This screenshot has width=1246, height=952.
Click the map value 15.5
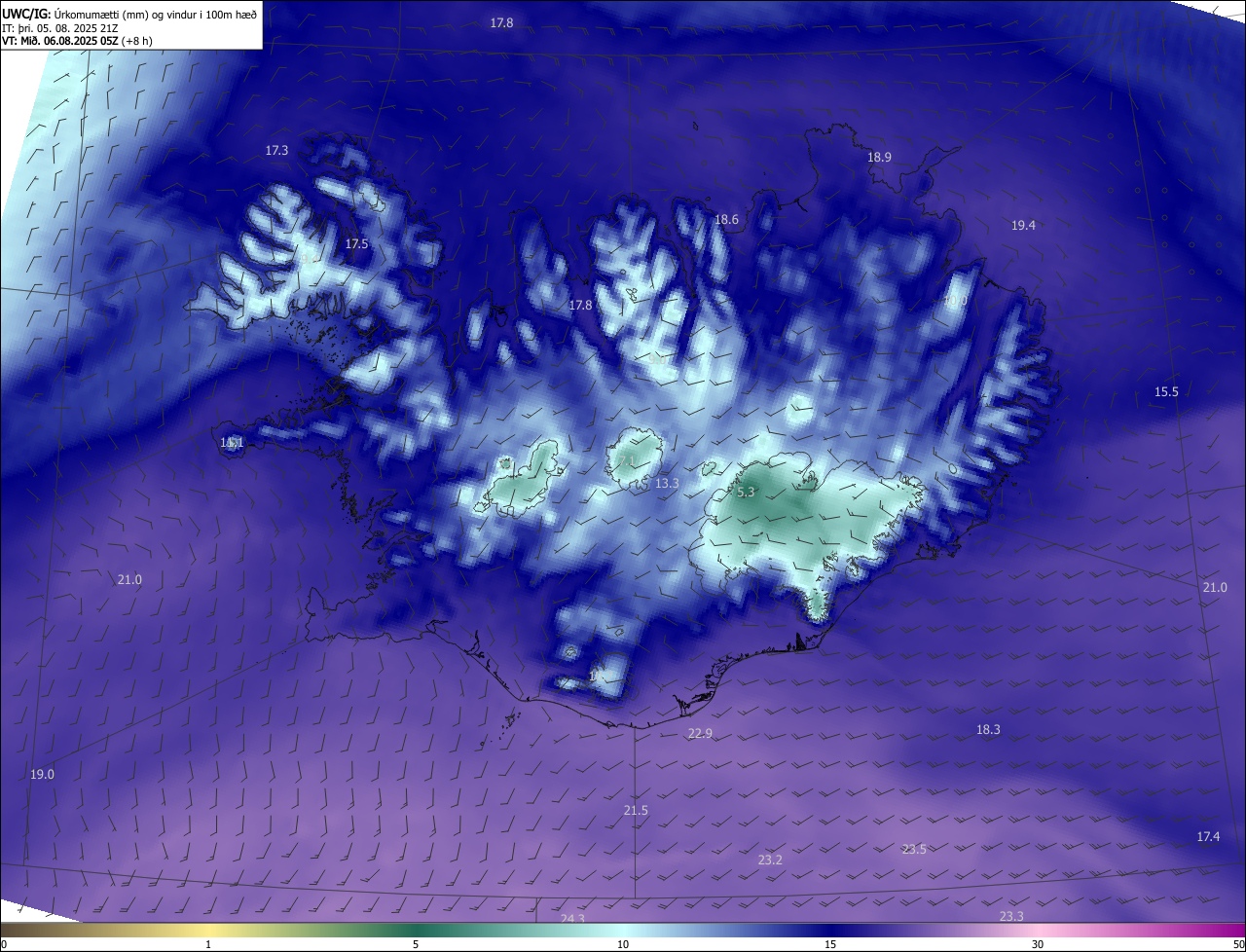(1166, 391)
